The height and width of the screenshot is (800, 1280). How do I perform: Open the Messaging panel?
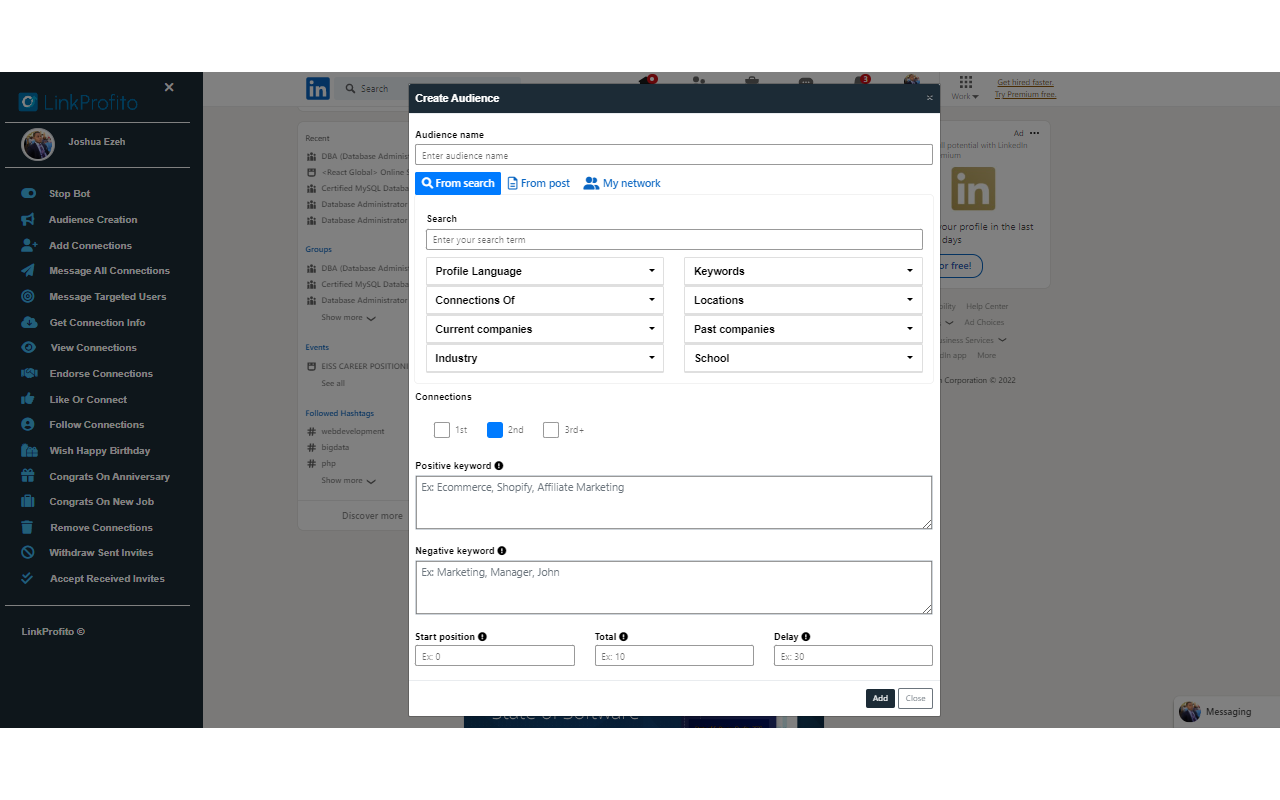click(x=1227, y=712)
